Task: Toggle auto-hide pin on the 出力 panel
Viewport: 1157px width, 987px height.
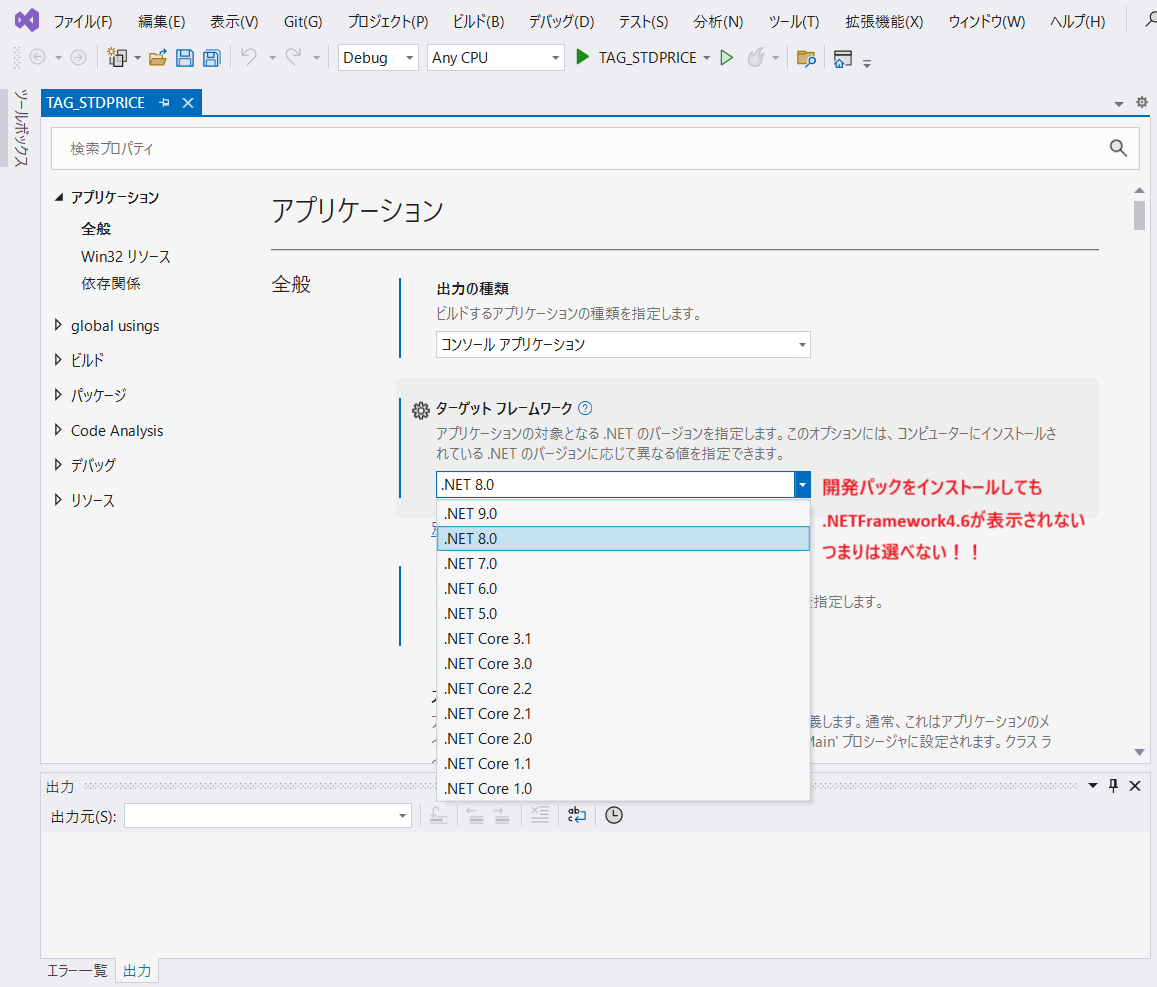Action: coord(1113,786)
